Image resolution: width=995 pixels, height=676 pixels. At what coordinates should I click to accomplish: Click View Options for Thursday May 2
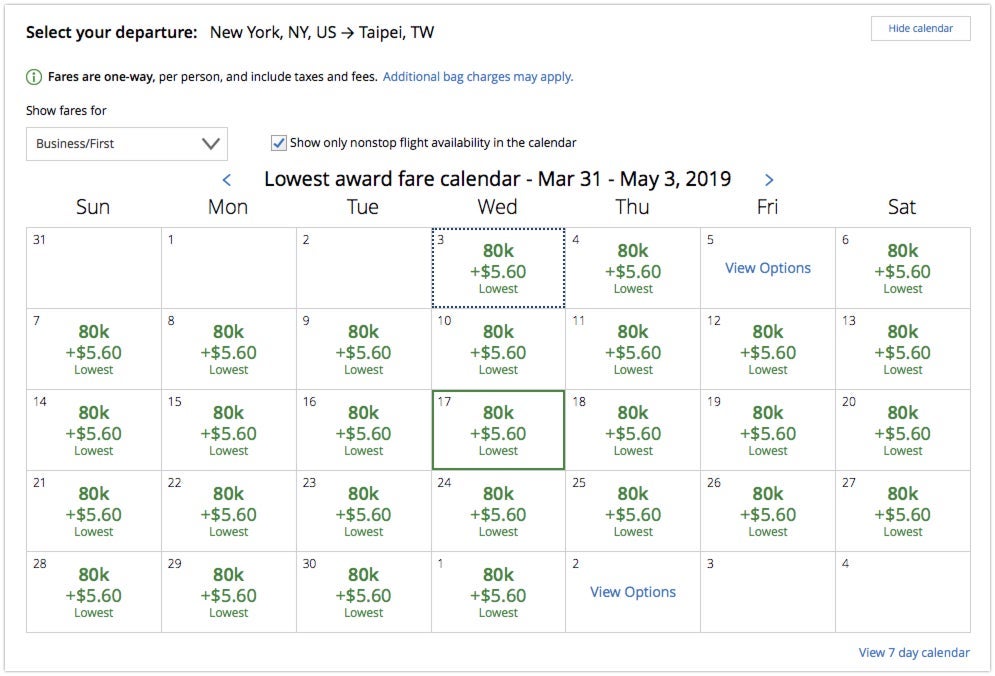coord(633,592)
